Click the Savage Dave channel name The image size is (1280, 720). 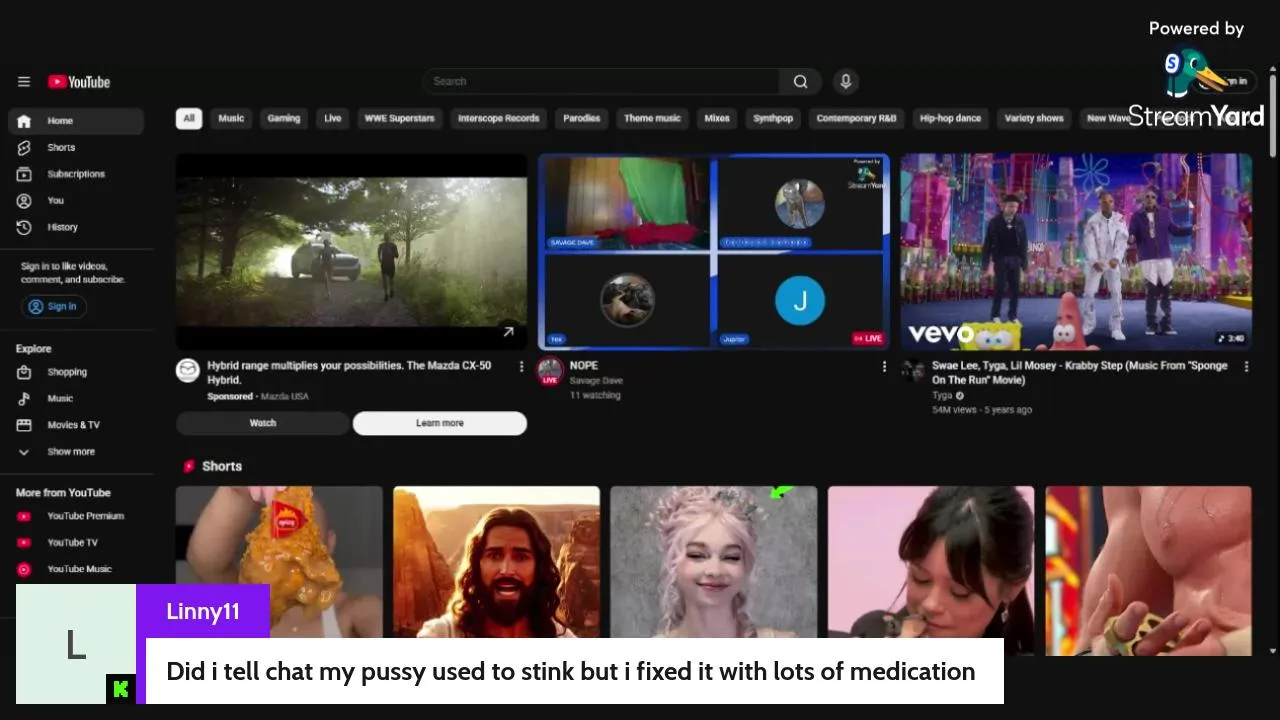click(596, 381)
